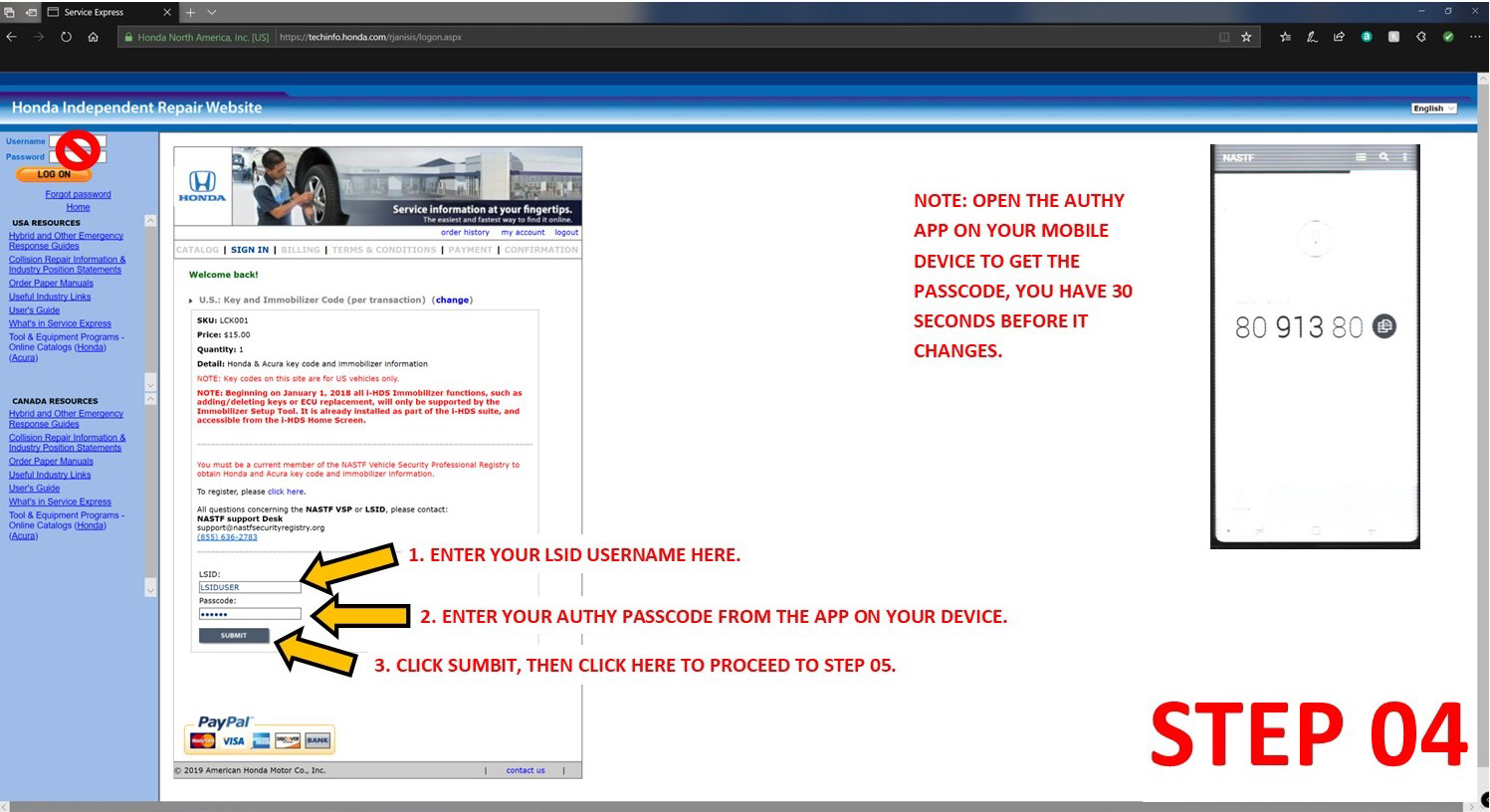Image resolution: width=1490 pixels, height=812 pixels.
Task: Open USA User's Guide link
Action: click(x=34, y=310)
